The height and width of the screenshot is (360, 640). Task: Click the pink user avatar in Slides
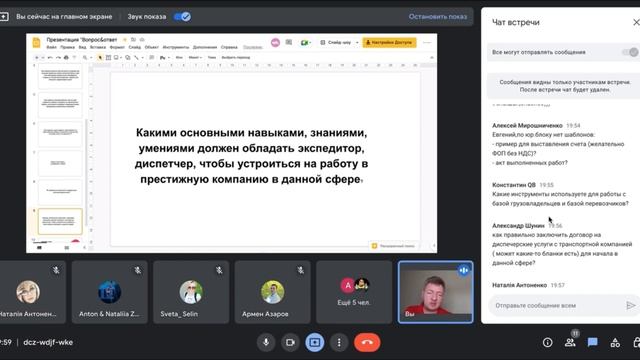(x=276, y=42)
